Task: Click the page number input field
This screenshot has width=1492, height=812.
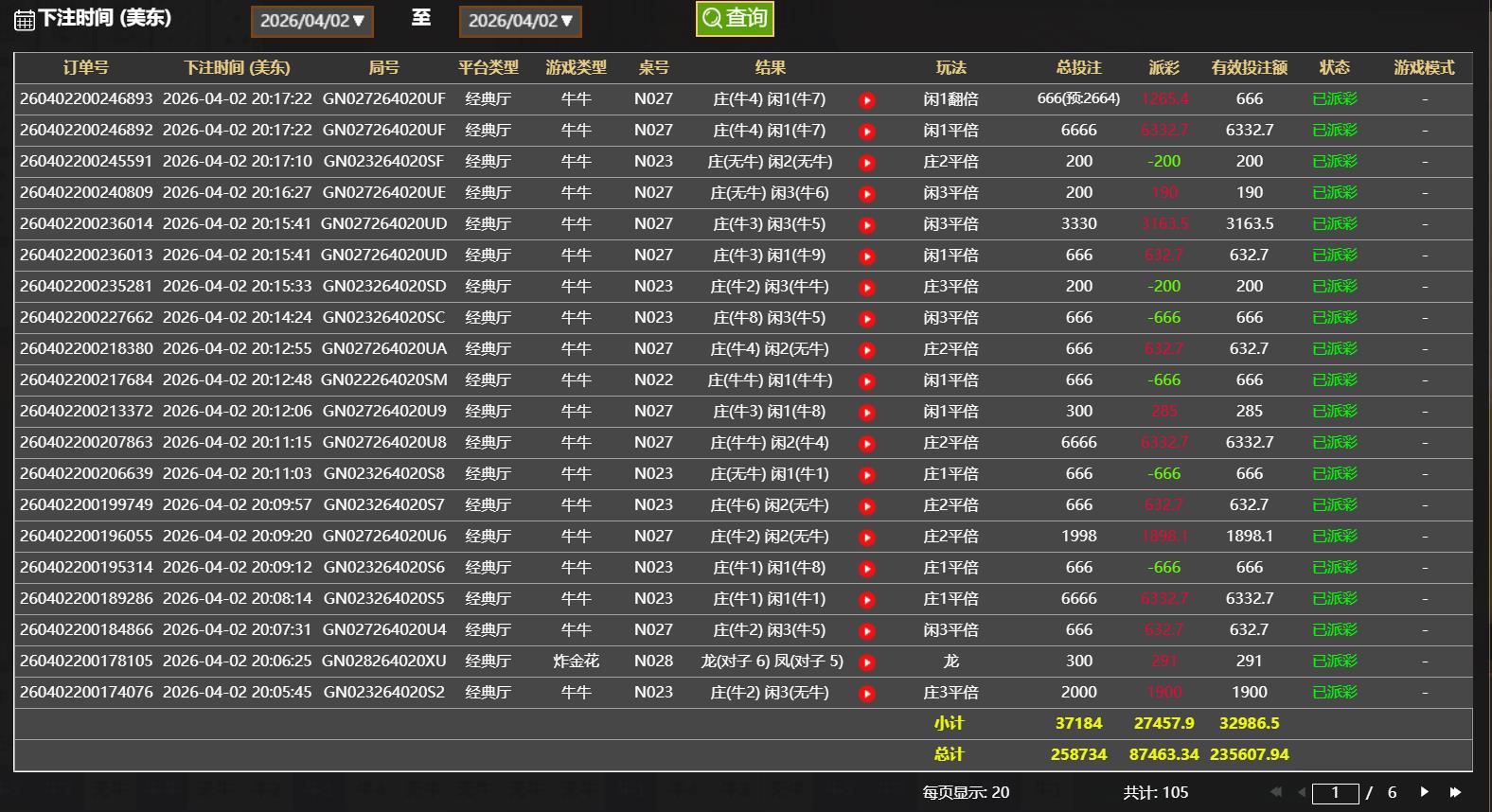Action: (1335, 793)
